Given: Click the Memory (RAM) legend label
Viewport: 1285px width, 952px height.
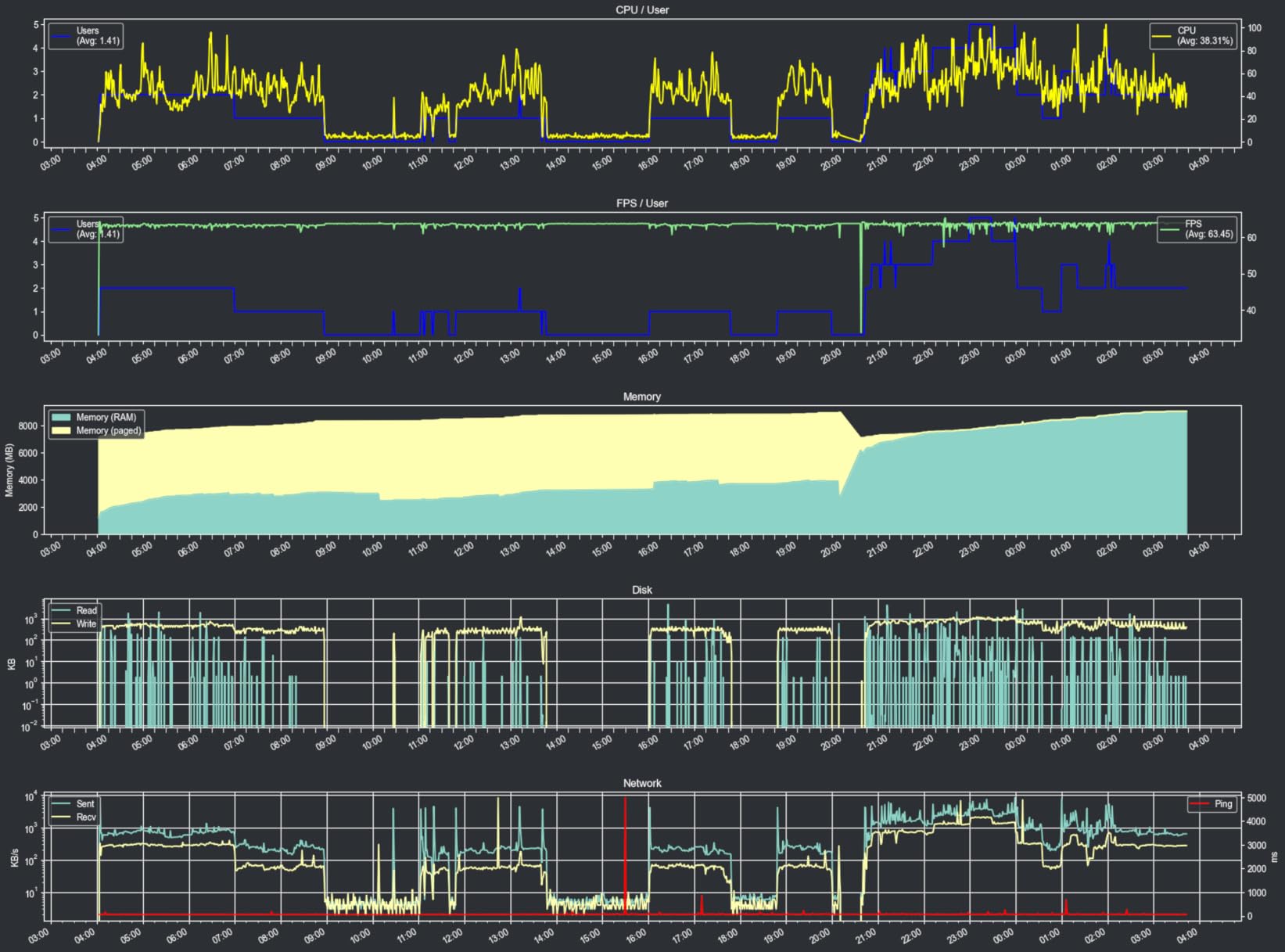Looking at the screenshot, I should pos(106,418).
